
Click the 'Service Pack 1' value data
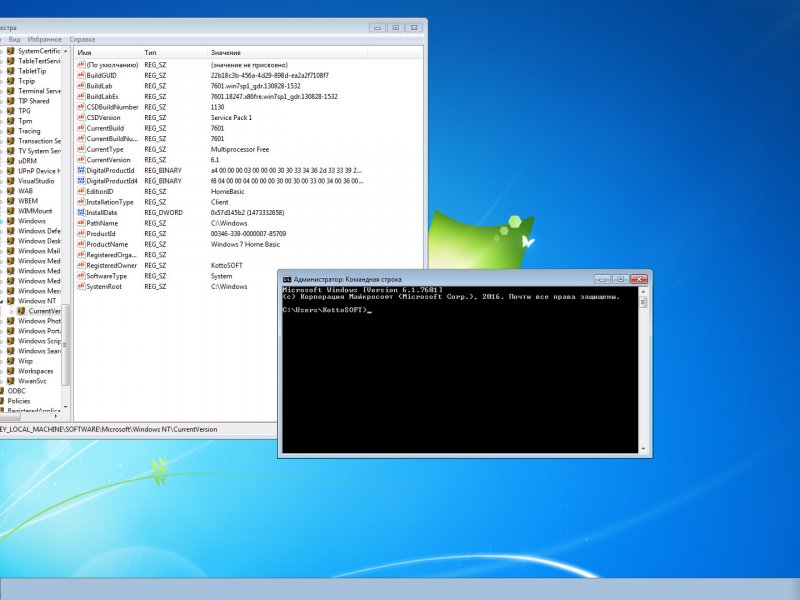tap(231, 117)
